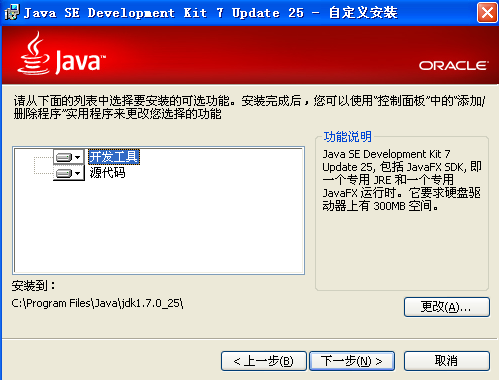Click the 更改(A)... button
Viewport: 499px width, 380px height.
coord(447,307)
